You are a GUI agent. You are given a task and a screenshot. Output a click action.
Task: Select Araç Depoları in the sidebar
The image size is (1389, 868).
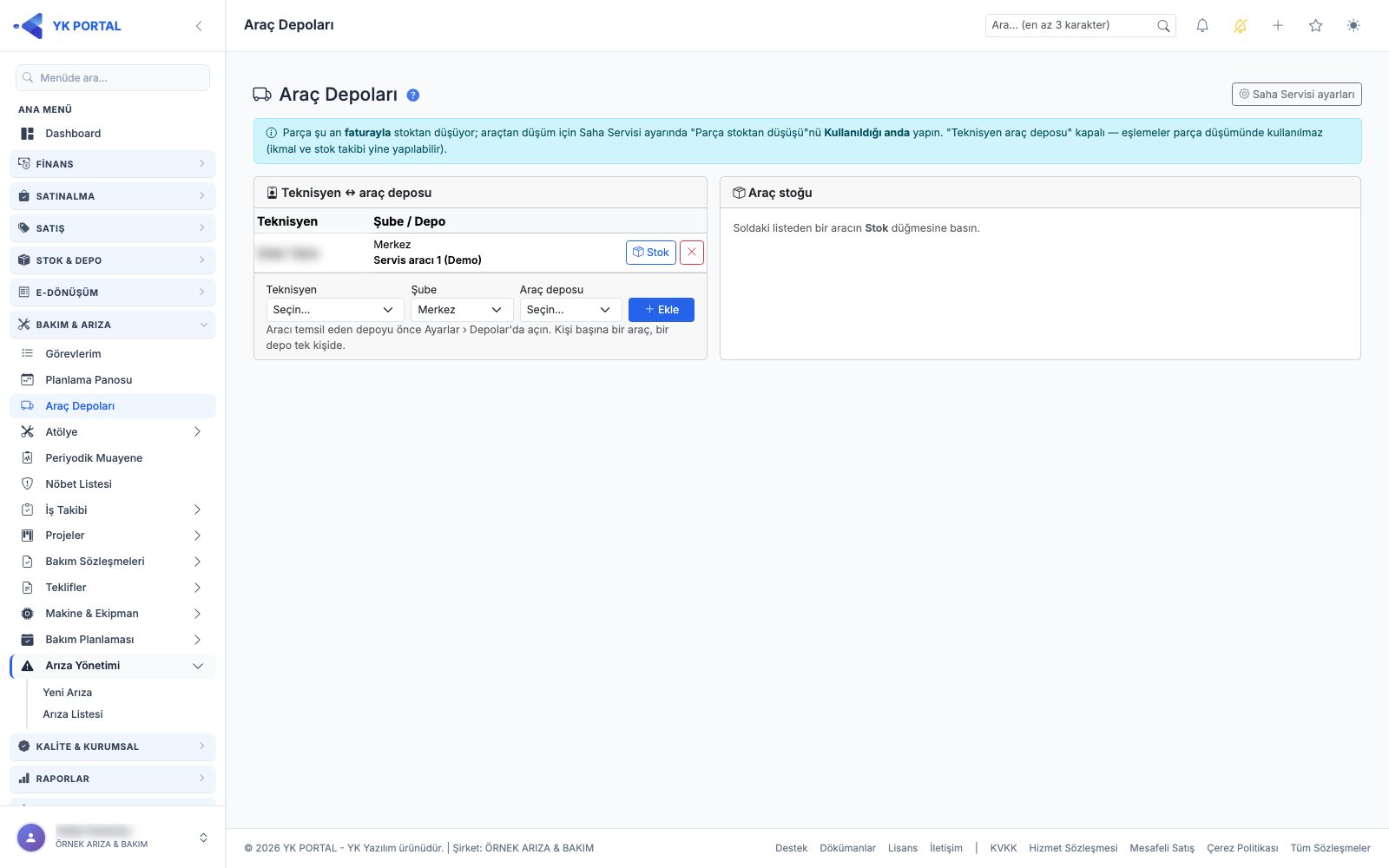(x=113, y=406)
